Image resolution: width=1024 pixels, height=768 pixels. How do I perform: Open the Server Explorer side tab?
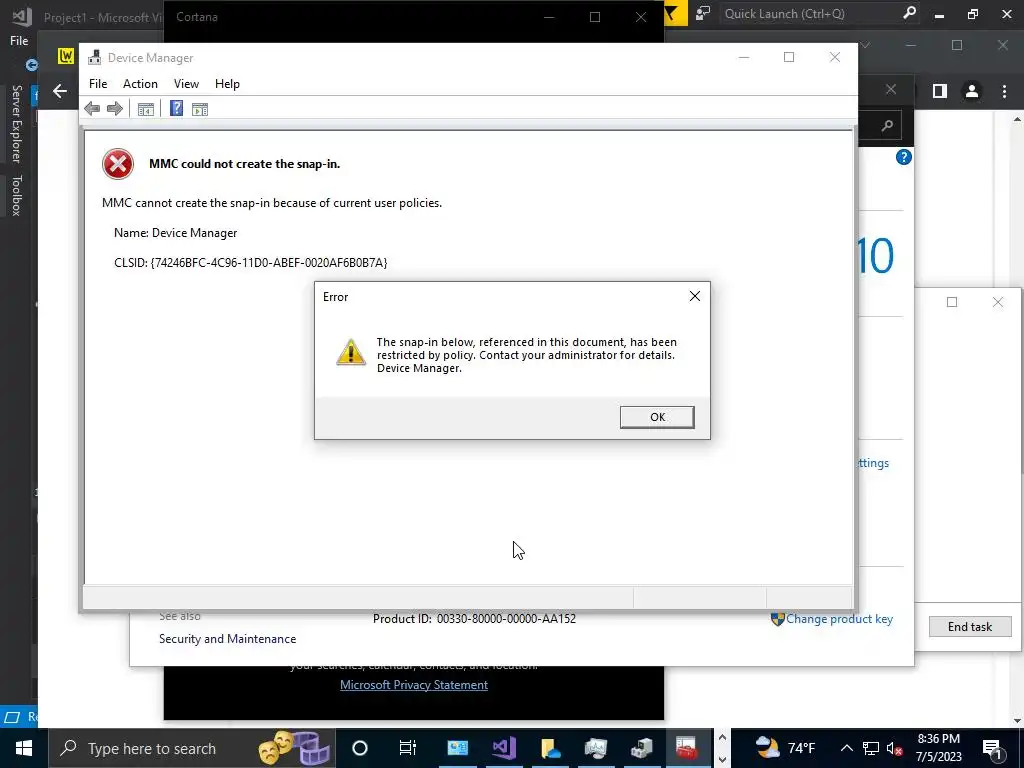click(16, 123)
